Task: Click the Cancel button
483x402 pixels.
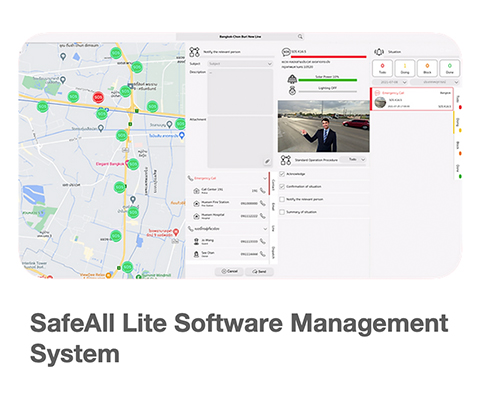Action: pyautogui.click(x=230, y=271)
